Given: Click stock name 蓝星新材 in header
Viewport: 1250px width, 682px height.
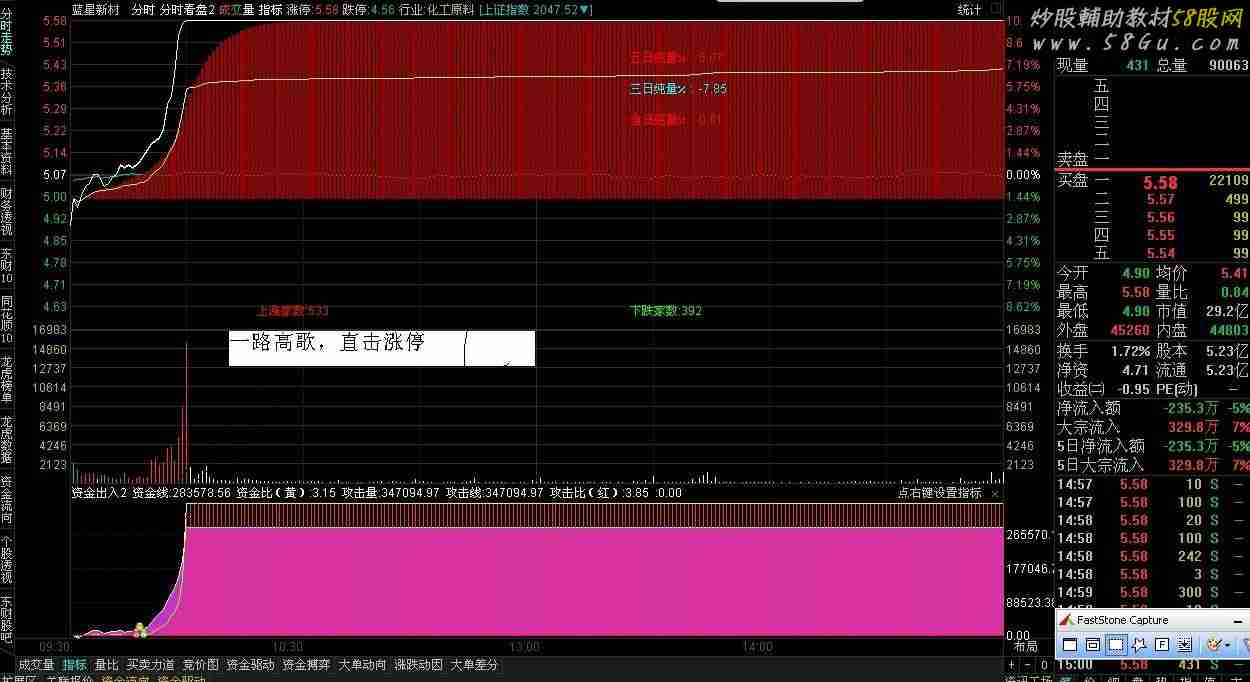Looking at the screenshot, I should (x=96, y=9).
